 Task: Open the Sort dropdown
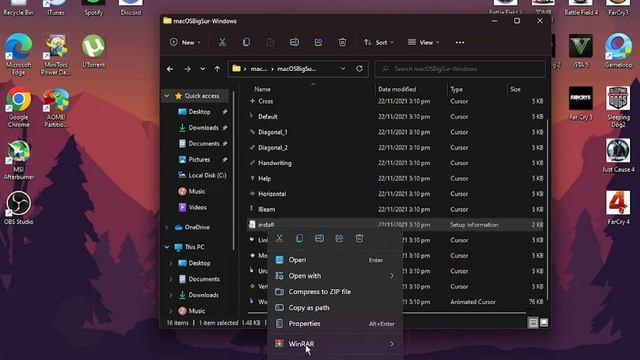pyautogui.click(x=379, y=42)
